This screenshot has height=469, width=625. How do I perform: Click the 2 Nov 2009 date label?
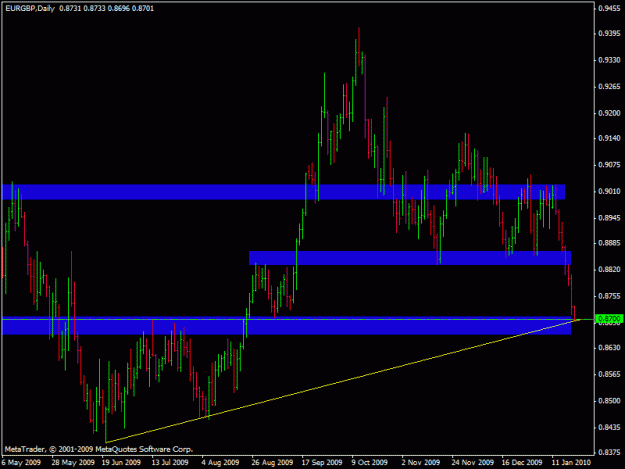[421, 463]
